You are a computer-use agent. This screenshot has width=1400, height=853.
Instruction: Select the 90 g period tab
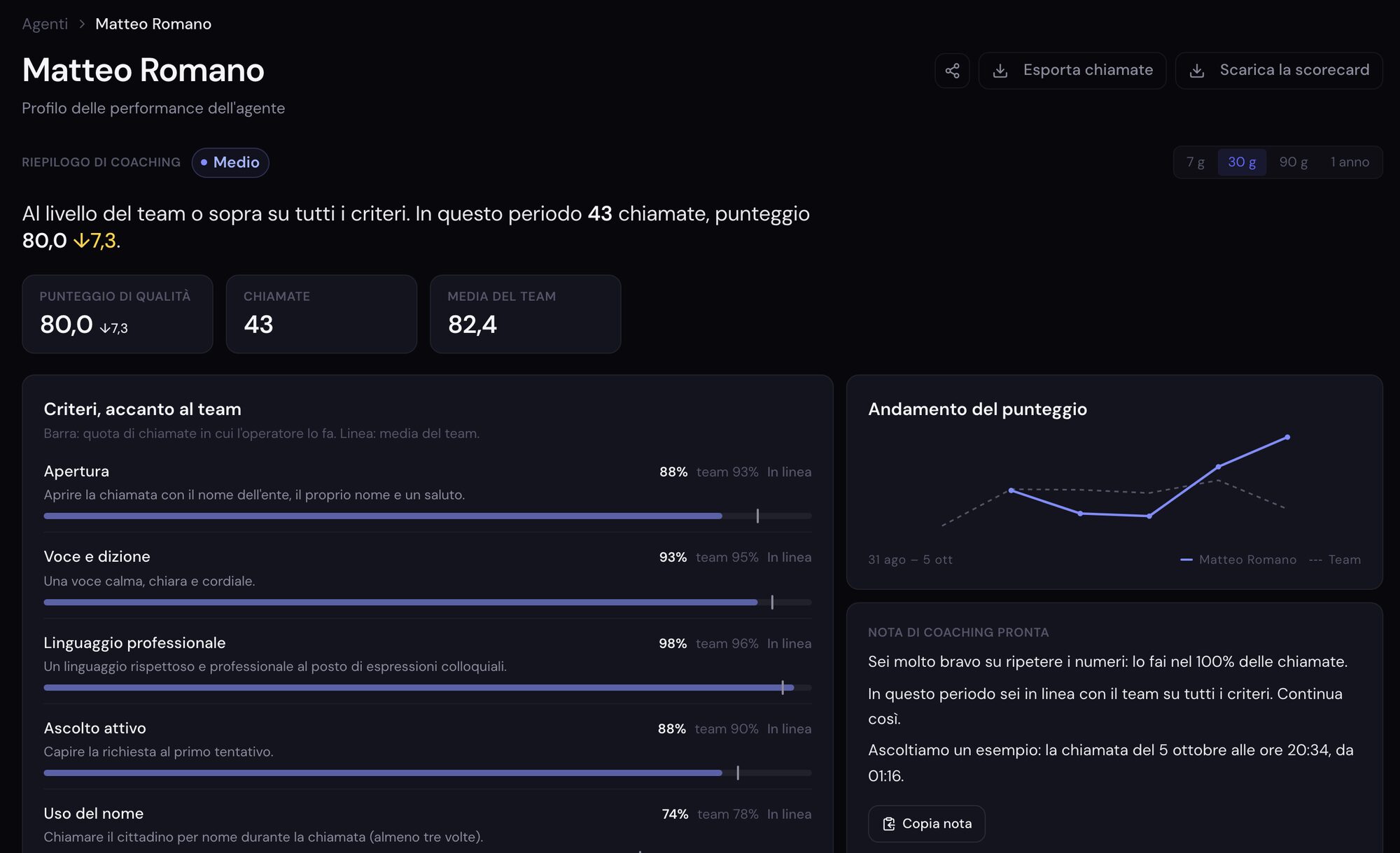click(1293, 162)
